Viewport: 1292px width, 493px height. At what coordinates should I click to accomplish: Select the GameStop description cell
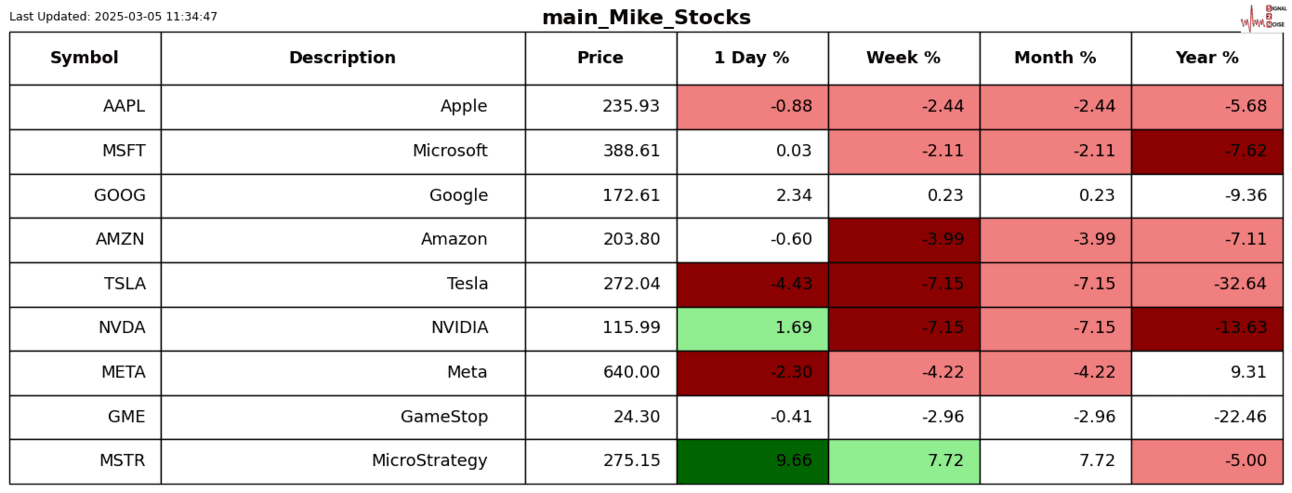(343, 417)
